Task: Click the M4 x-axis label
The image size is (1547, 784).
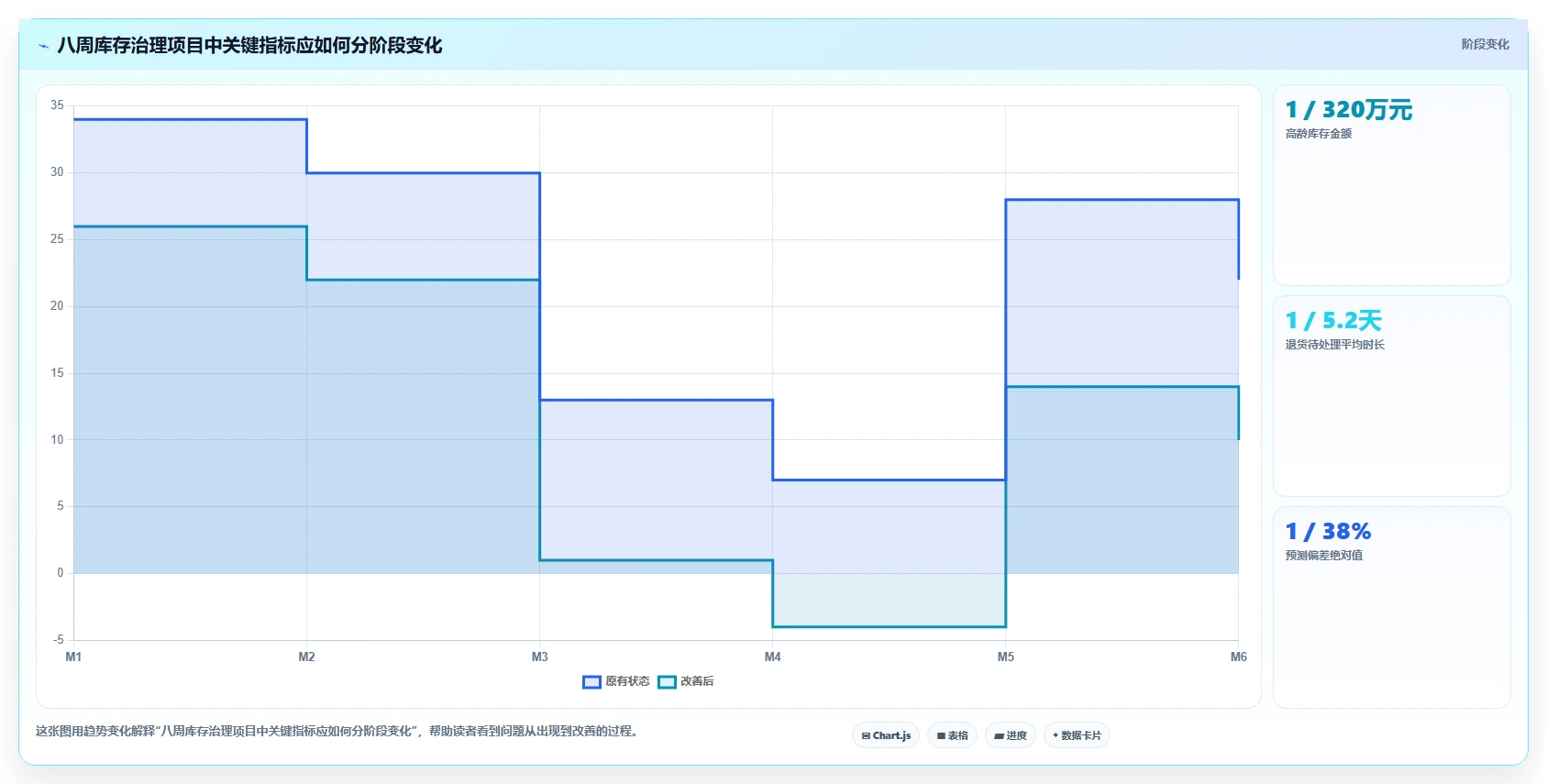Action: click(x=772, y=657)
